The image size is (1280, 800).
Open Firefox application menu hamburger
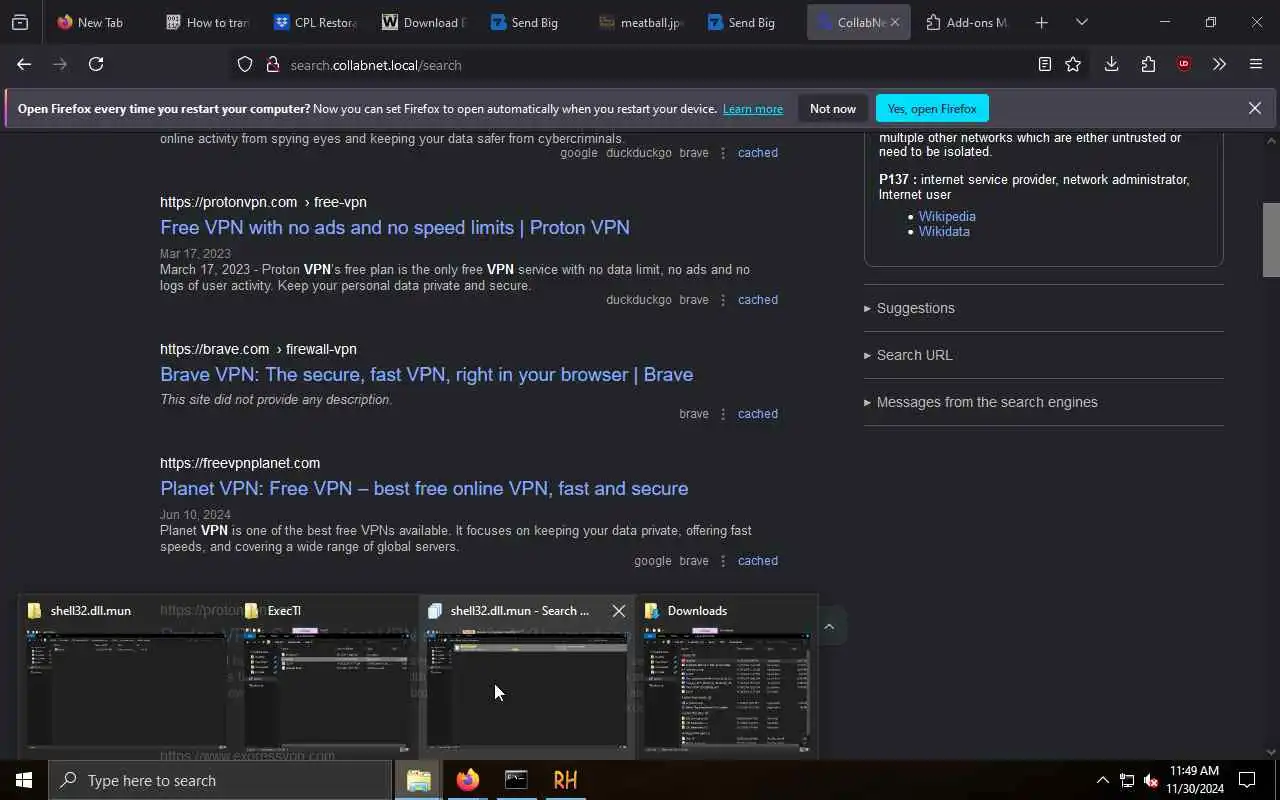click(1256, 64)
